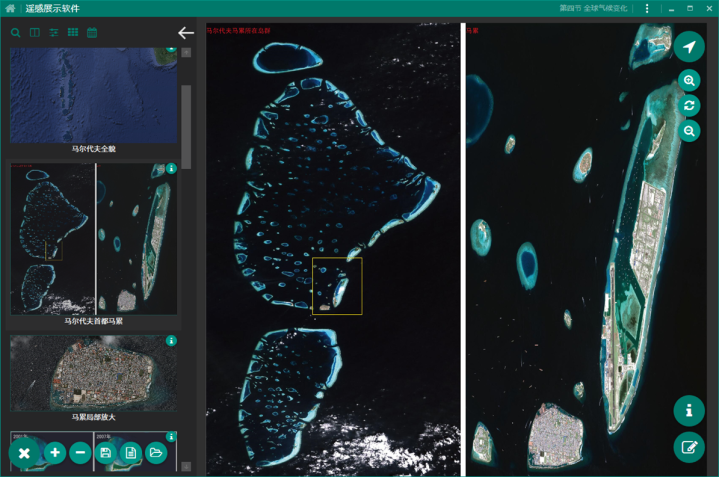Open the edit annotation pencil button
The width and height of the screenshot is (719, 477).
689,447
